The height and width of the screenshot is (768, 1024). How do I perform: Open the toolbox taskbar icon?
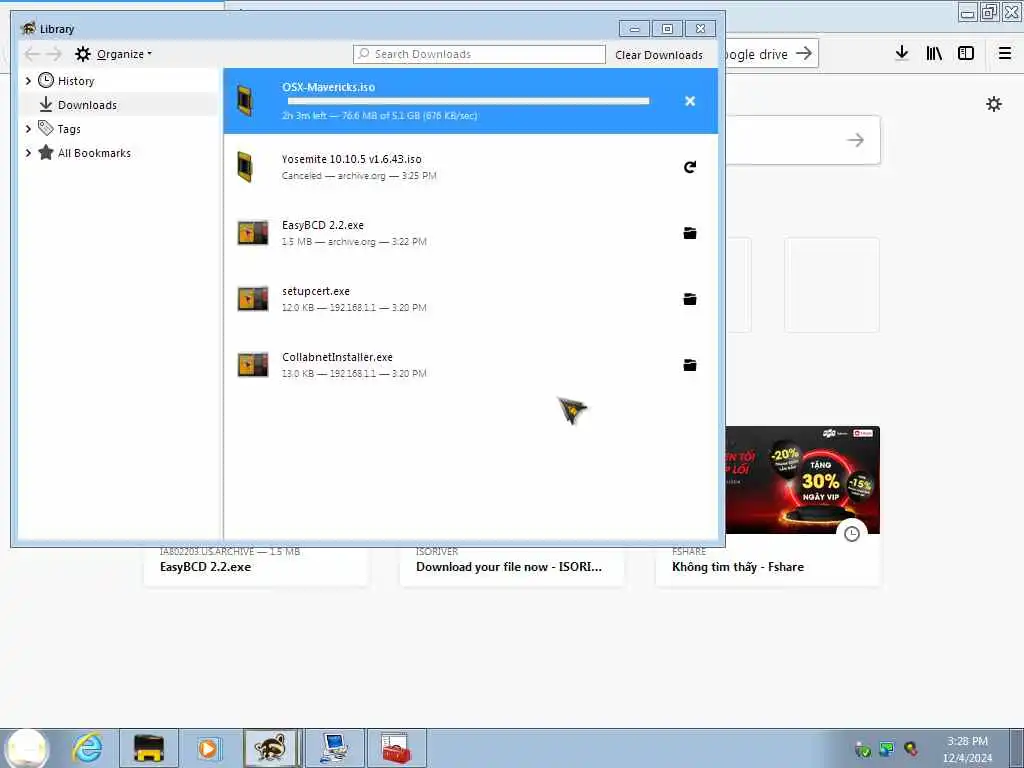394,748
